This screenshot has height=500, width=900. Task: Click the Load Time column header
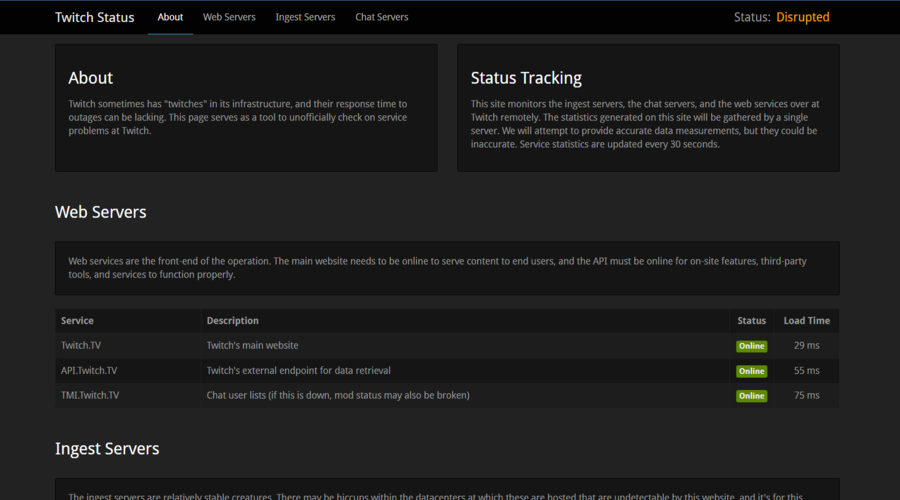[x=806, y=321]
